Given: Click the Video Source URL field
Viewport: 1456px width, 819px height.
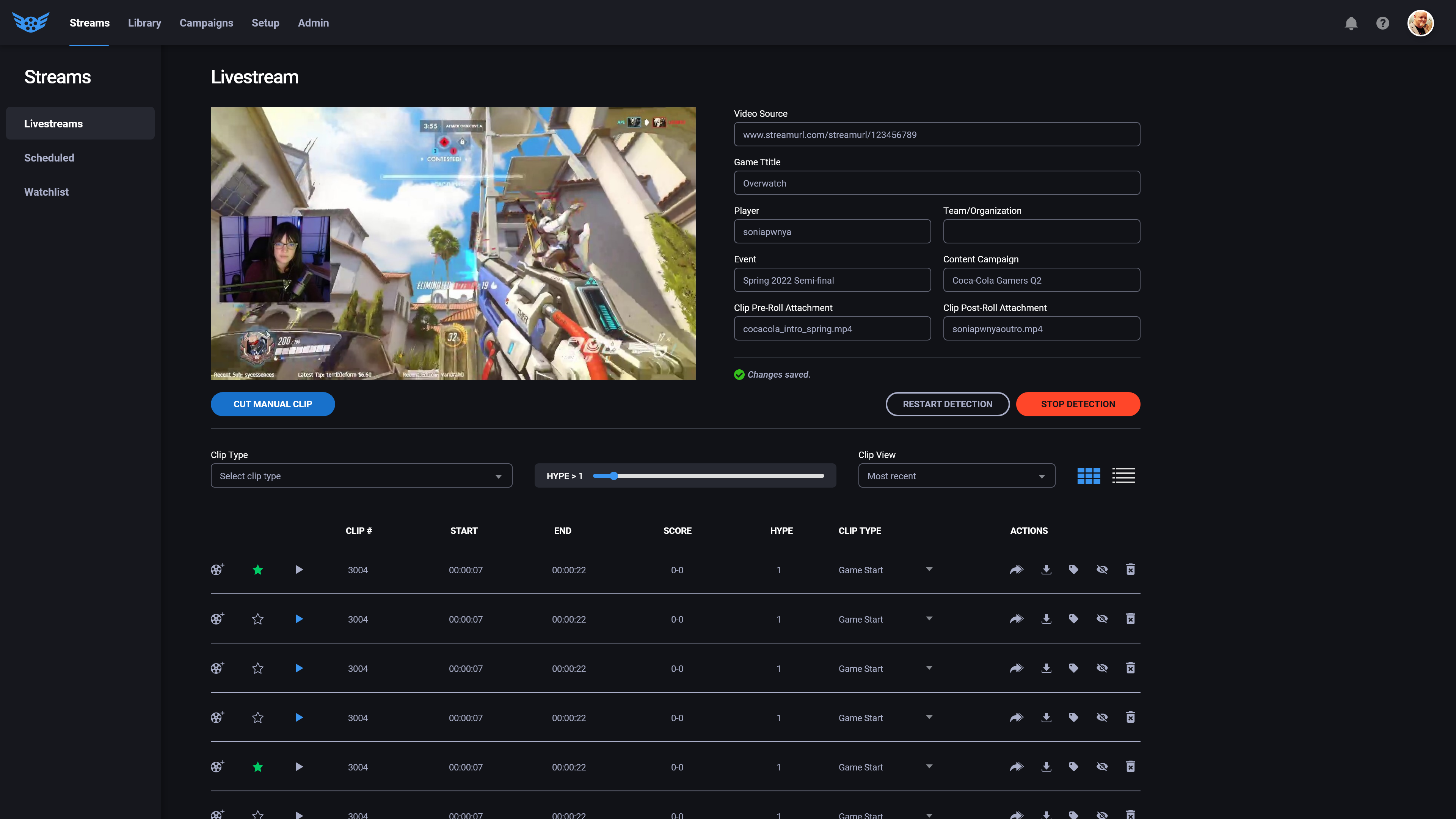Looking at the screenshot, I should (x=937, y=135).
